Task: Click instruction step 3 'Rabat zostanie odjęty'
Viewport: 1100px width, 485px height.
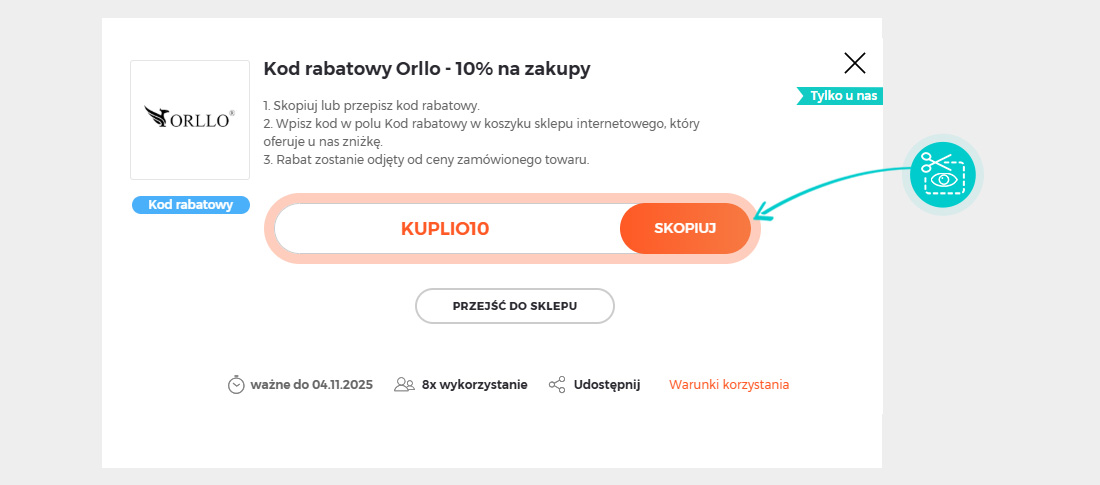Action: (426, 159)
